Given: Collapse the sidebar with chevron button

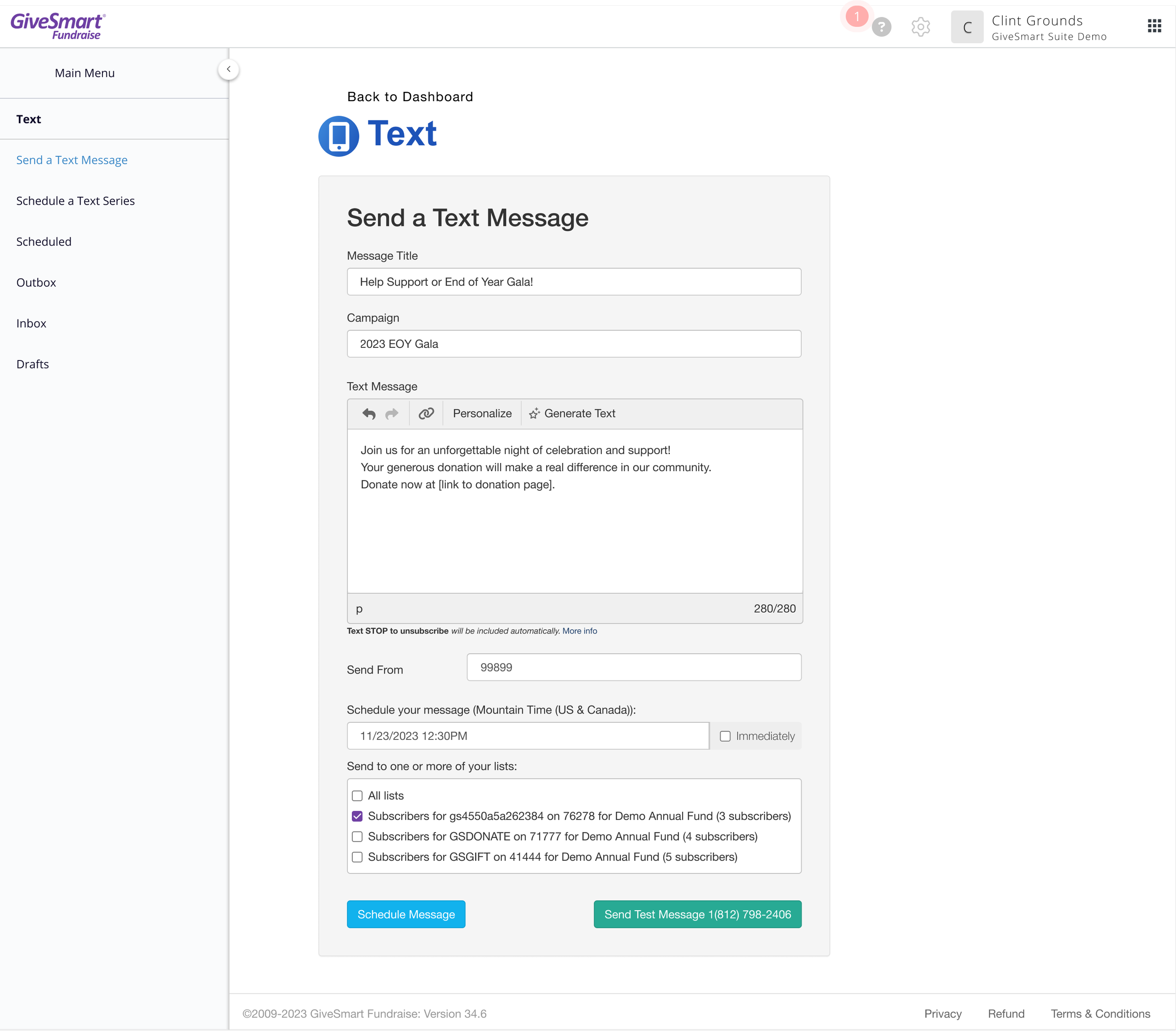Looking at the screenshot, I should pyautogui.click(x=229, y=70).
